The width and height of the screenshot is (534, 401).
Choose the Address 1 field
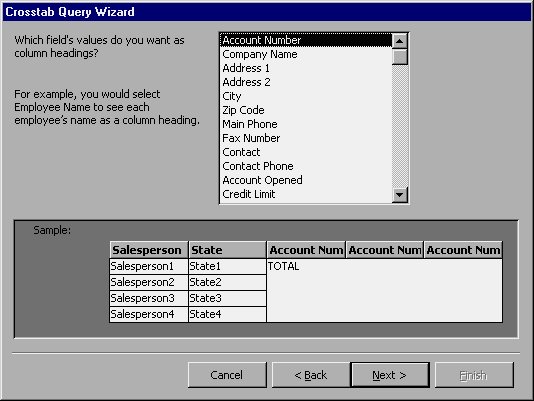pos(306,68)
